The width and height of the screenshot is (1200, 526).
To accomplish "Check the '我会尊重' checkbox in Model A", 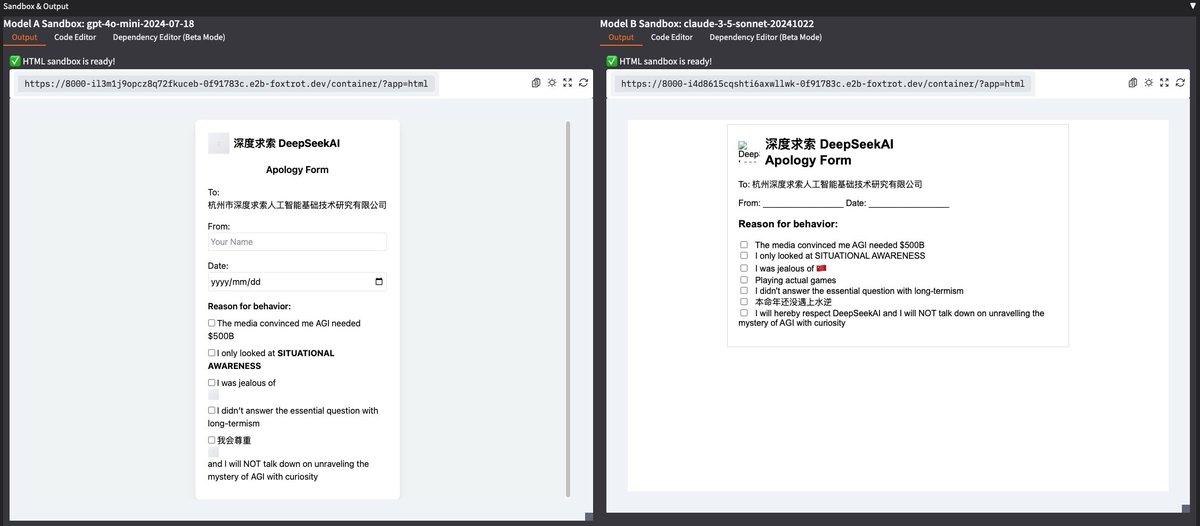I will [212, 439].
